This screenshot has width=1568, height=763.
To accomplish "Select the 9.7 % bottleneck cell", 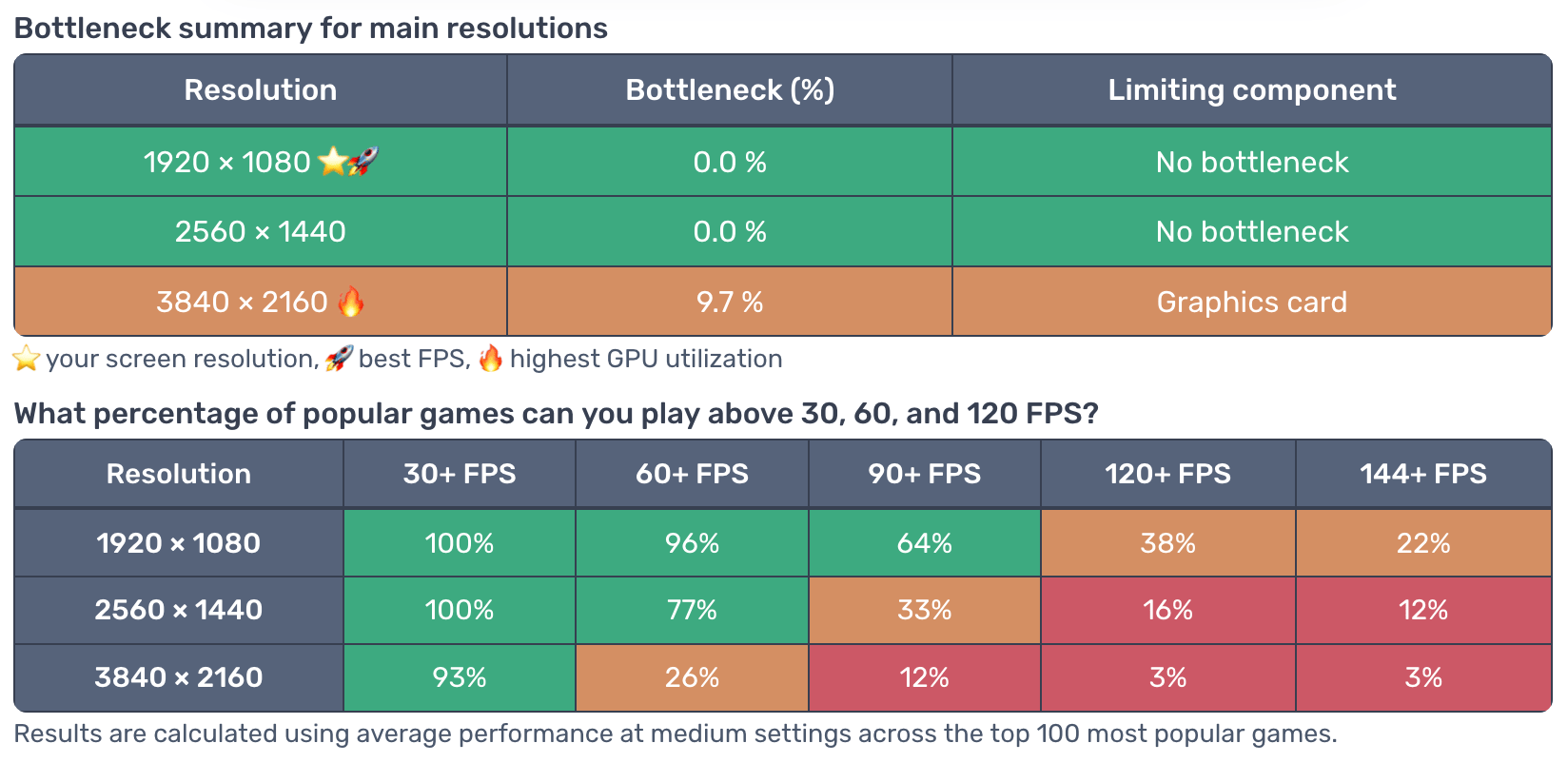I will coord(730,302).
